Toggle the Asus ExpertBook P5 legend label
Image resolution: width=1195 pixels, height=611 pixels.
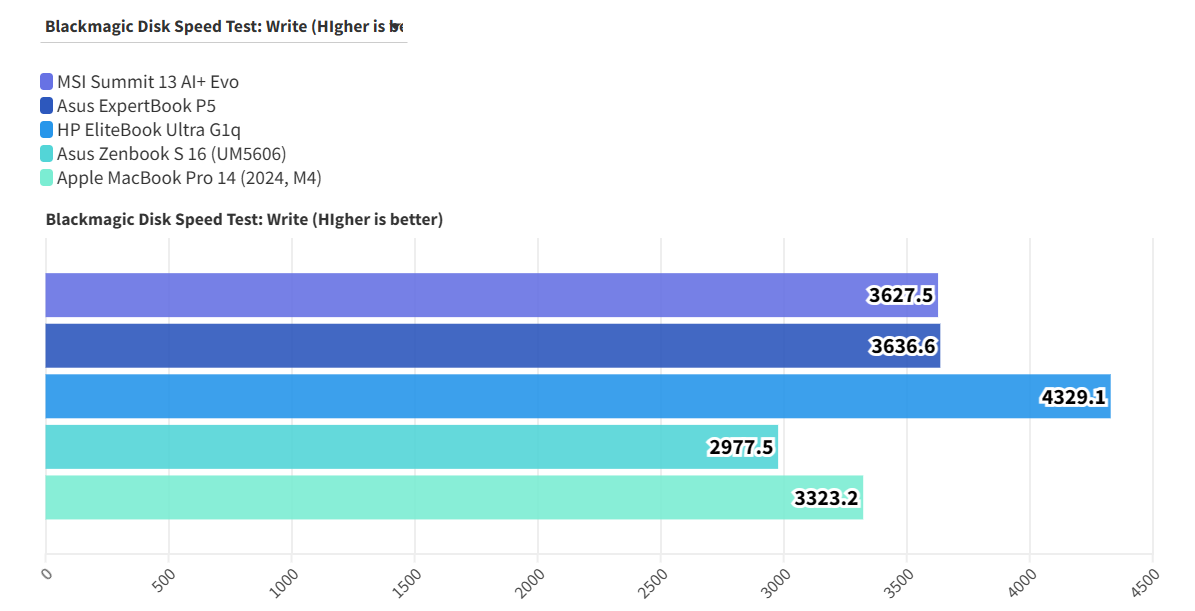pos(136,106)
